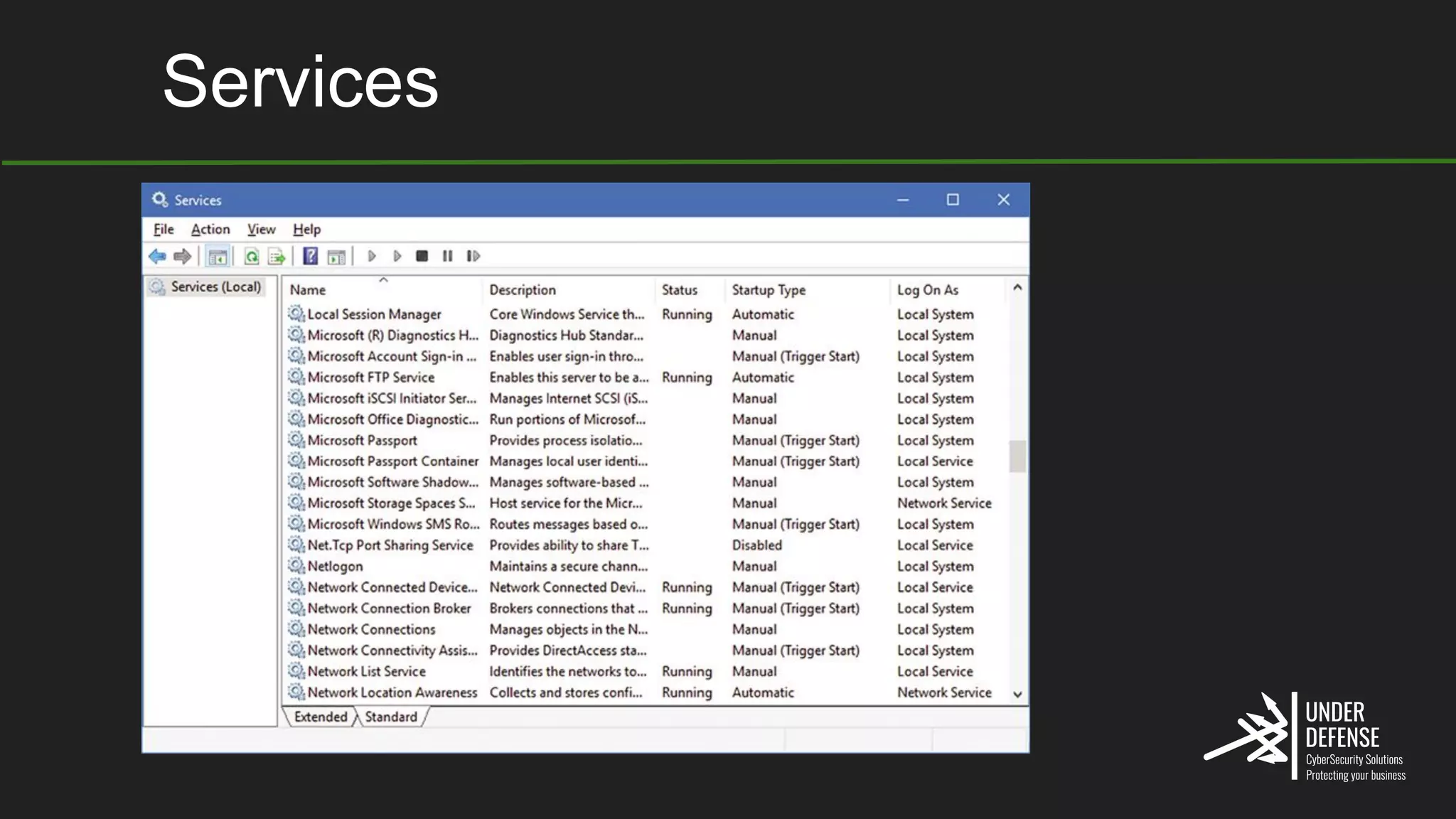Click the green Refresh toolbar icon

click(x=252, y=257)
